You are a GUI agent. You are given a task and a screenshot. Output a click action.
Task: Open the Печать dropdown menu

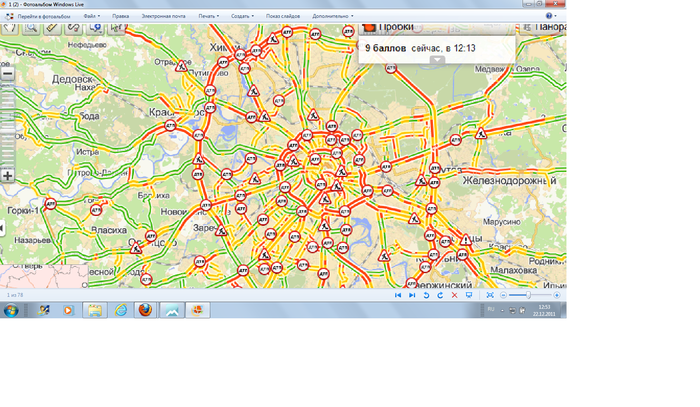coord(208,16)
